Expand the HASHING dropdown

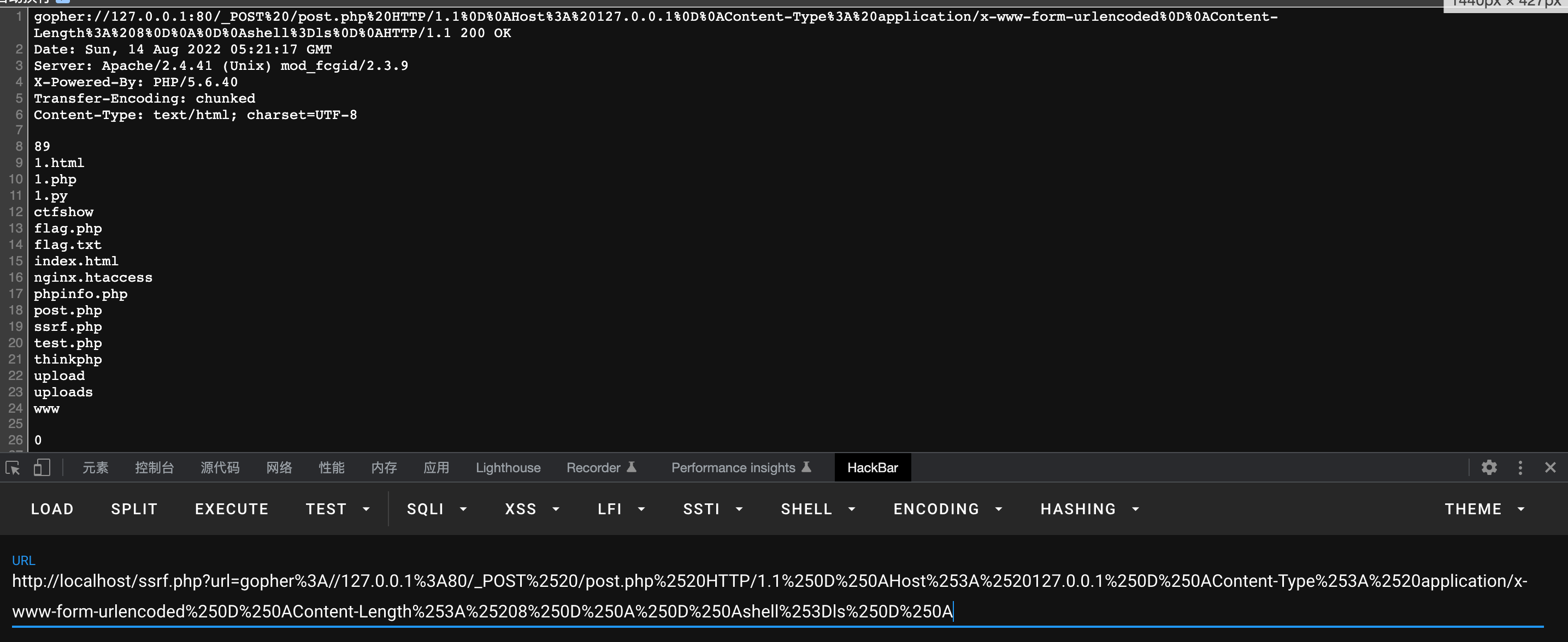1089,509
